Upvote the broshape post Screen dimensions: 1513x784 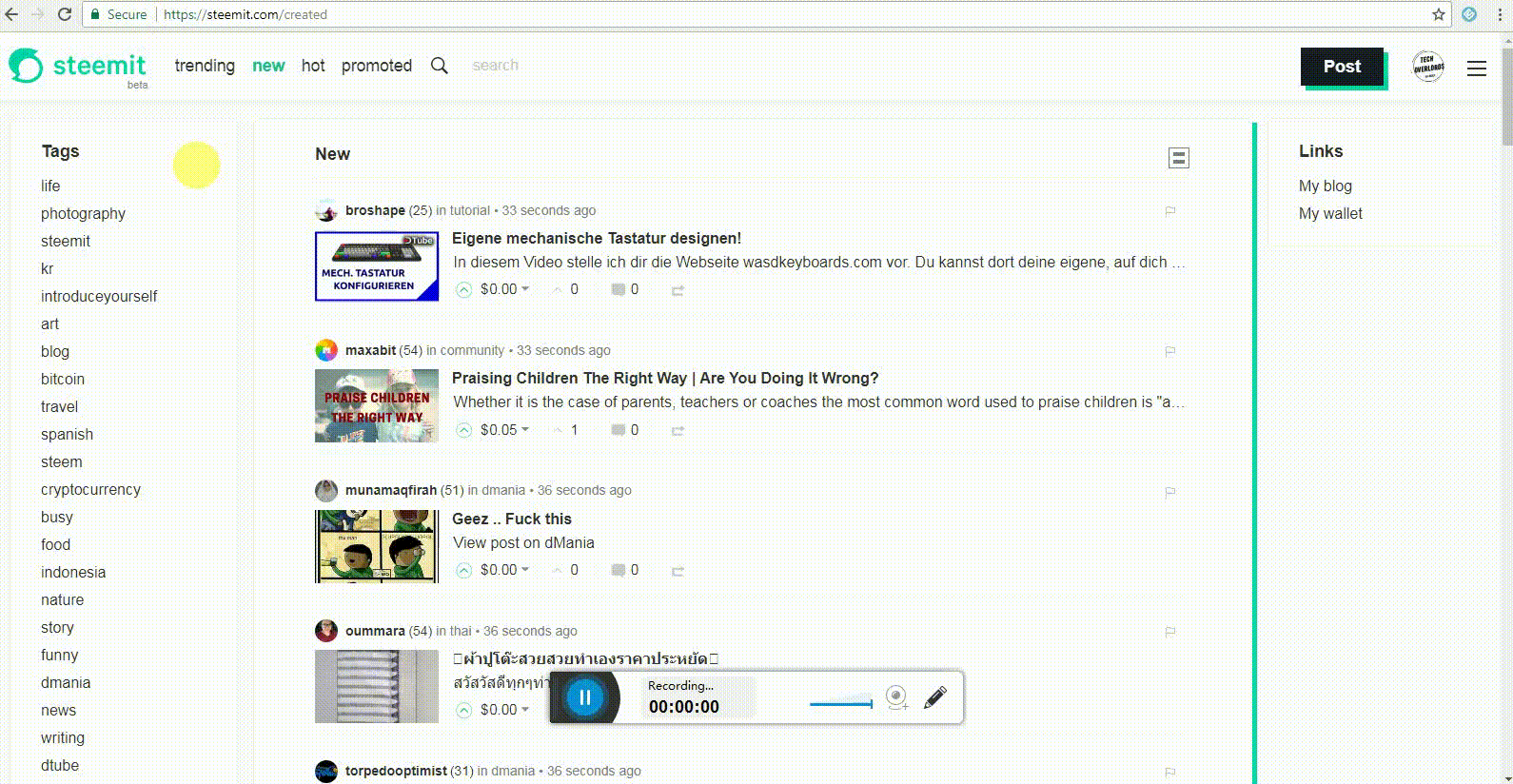pos(463,290)
